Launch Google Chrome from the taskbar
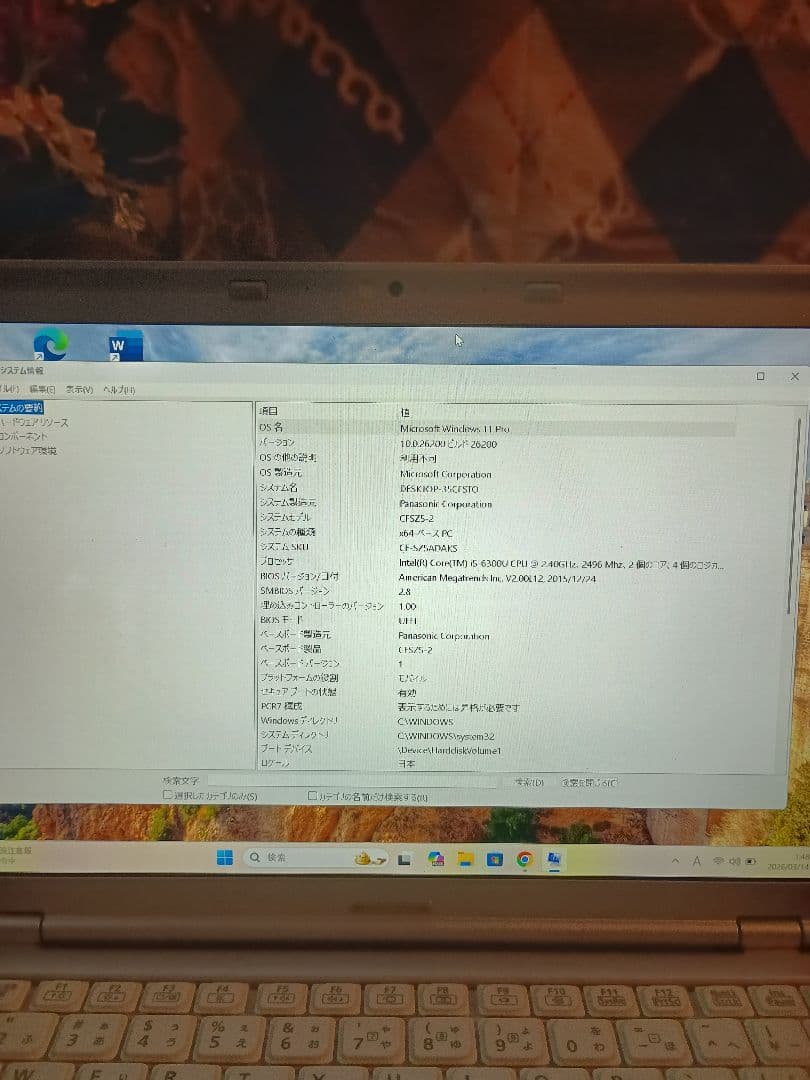 click(523, 858)
